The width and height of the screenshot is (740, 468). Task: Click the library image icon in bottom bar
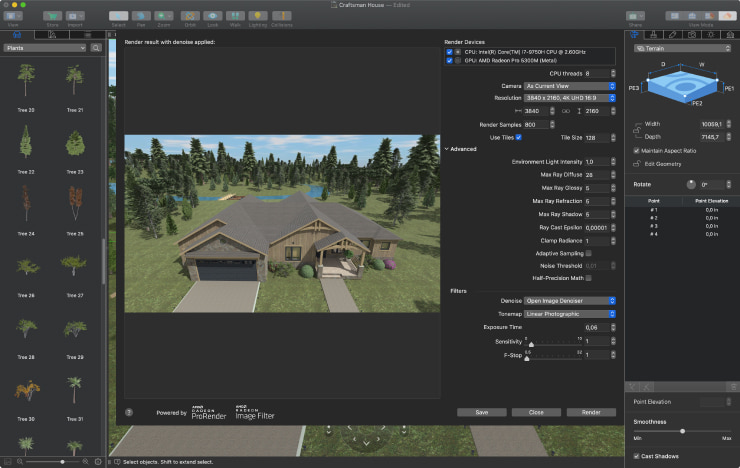click(x=8, y=462)
